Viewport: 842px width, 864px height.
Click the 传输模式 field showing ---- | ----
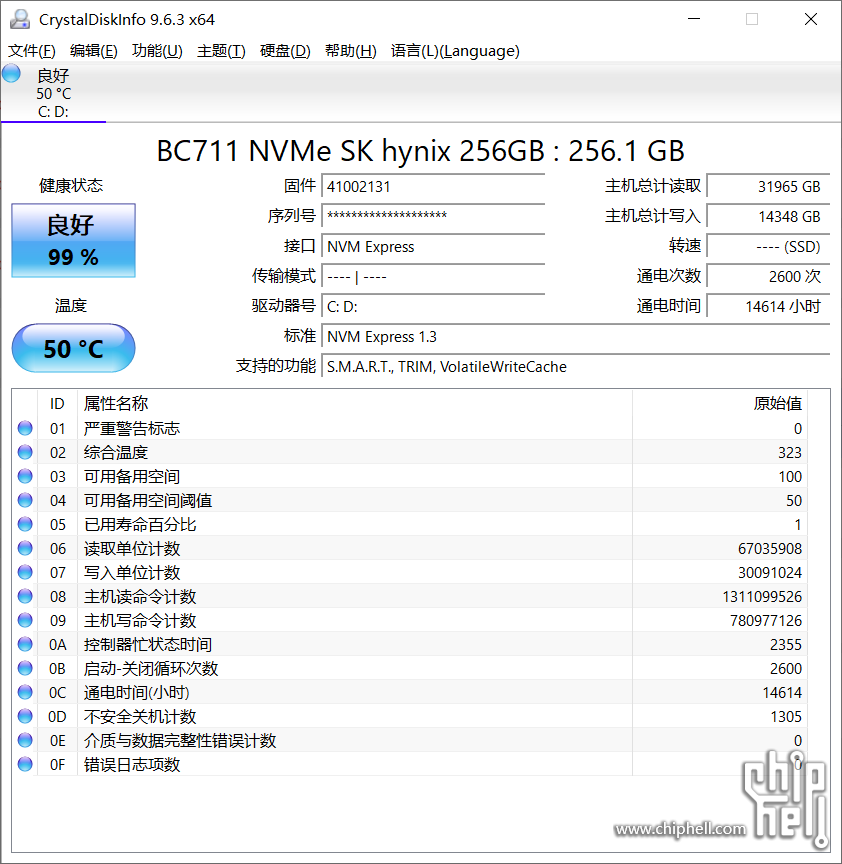click(433, 277)
